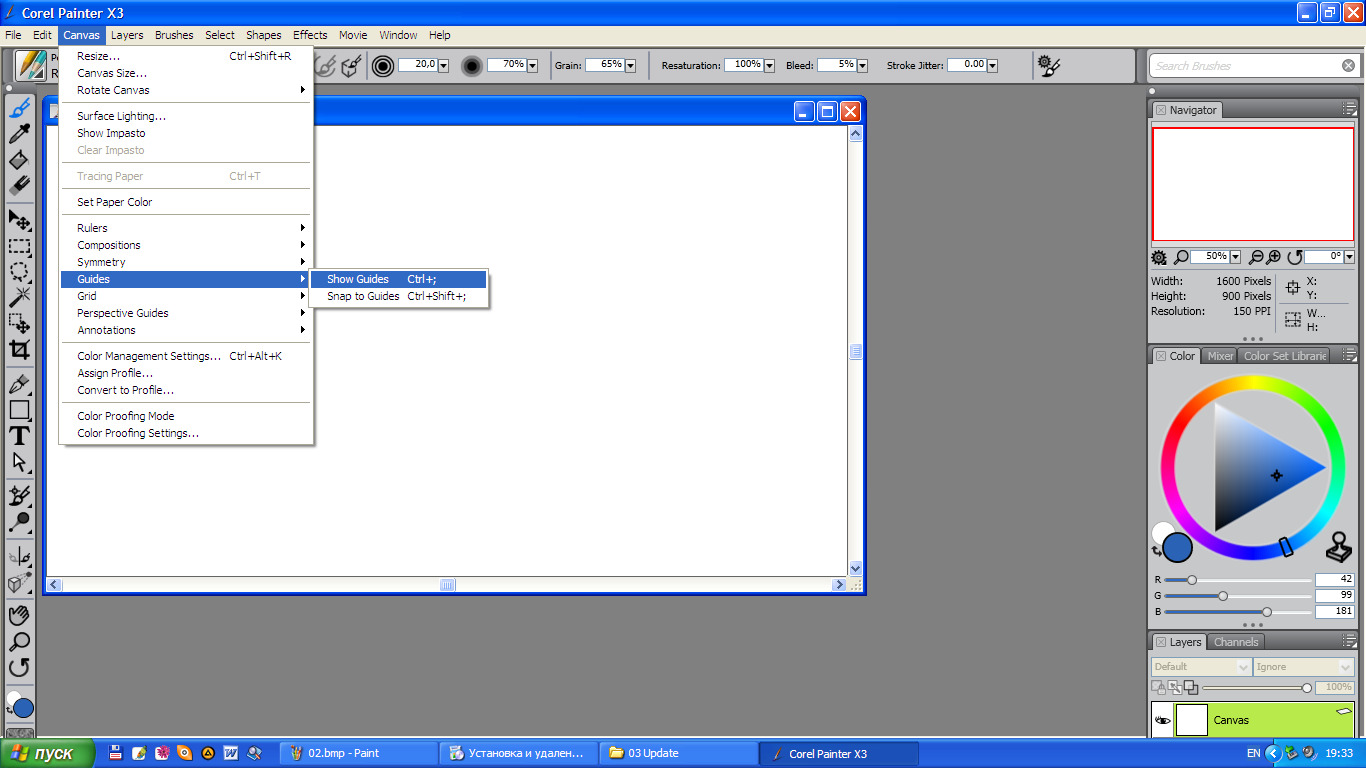Hide the Canvas layer with eye icon
Viewport: 1366px width, 768px height.
(1162, 720)
